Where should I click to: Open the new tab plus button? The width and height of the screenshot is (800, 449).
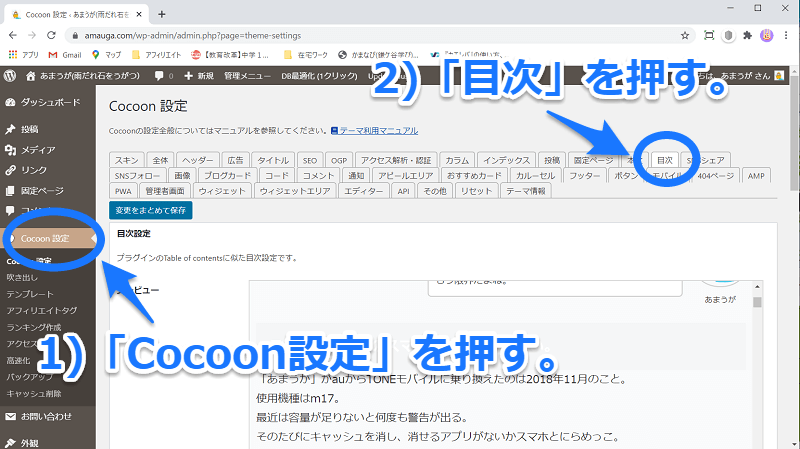162,13
